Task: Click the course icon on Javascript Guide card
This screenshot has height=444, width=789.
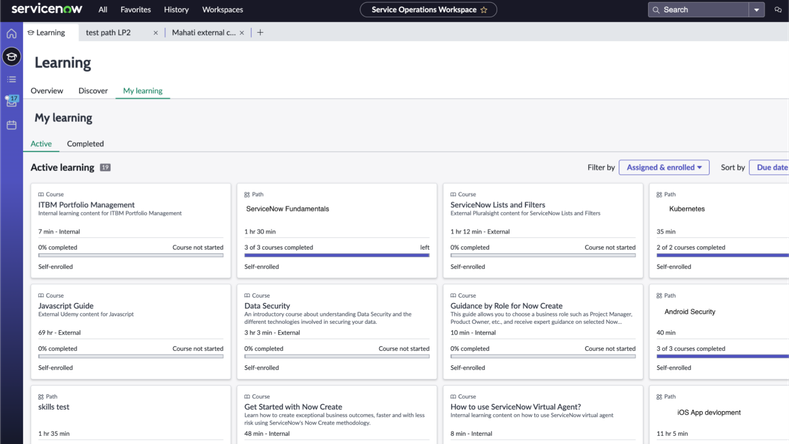Action: click(41, 295)
